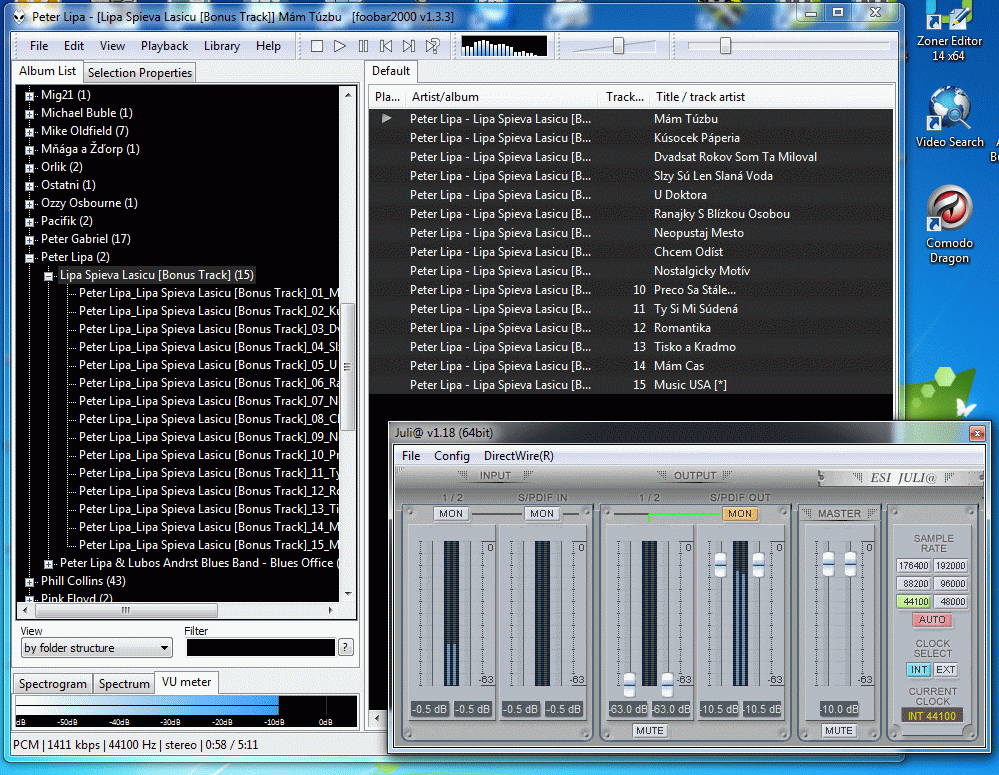Click the S/PDIF OUT left fader knob
The image size is (999, 775).
721,565
